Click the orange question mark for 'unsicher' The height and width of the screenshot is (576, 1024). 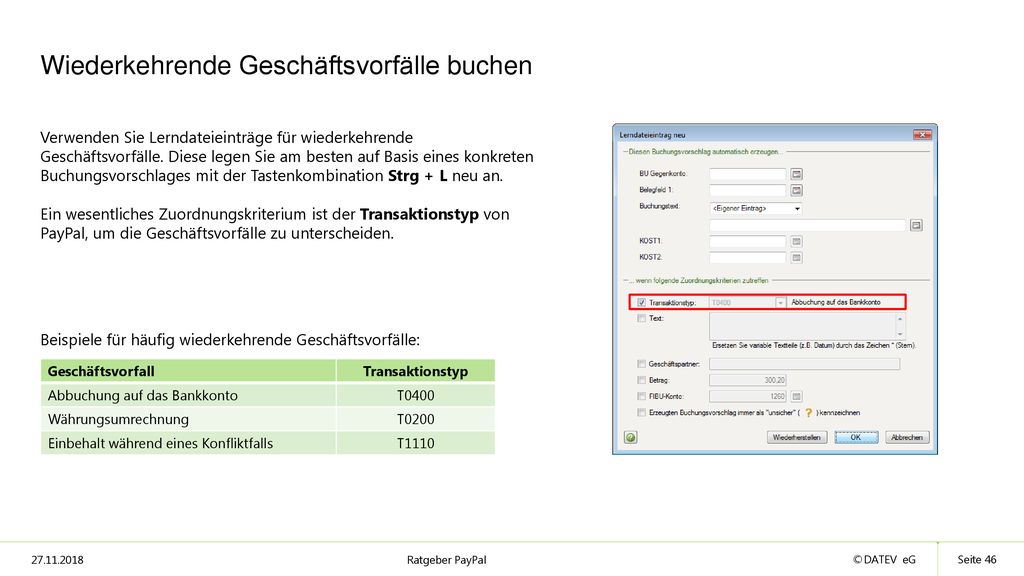tap(808, 413)
